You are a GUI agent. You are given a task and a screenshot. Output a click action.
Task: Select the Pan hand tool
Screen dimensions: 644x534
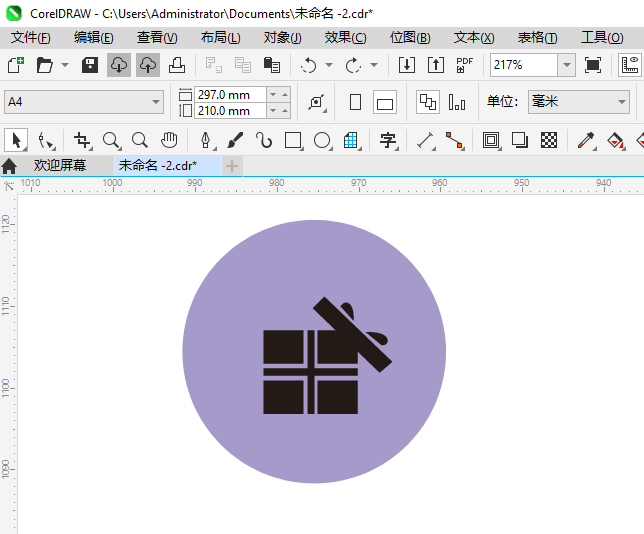coord(169,140)
